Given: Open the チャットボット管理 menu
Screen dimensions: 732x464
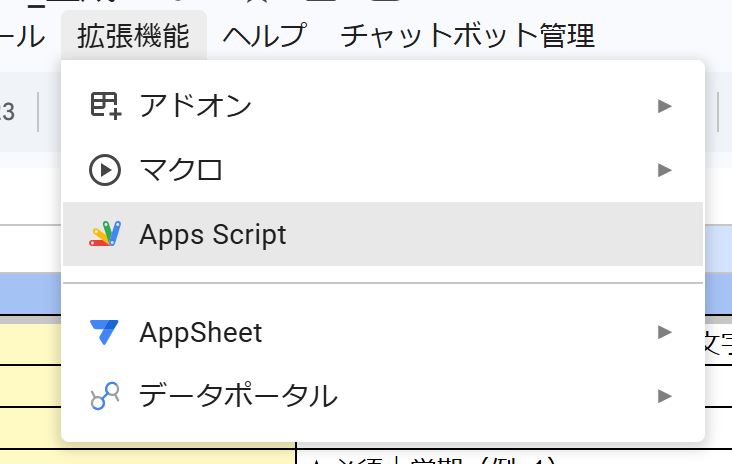Looking at the screenshot, I should pyautogui.click(x=468, y=36).
